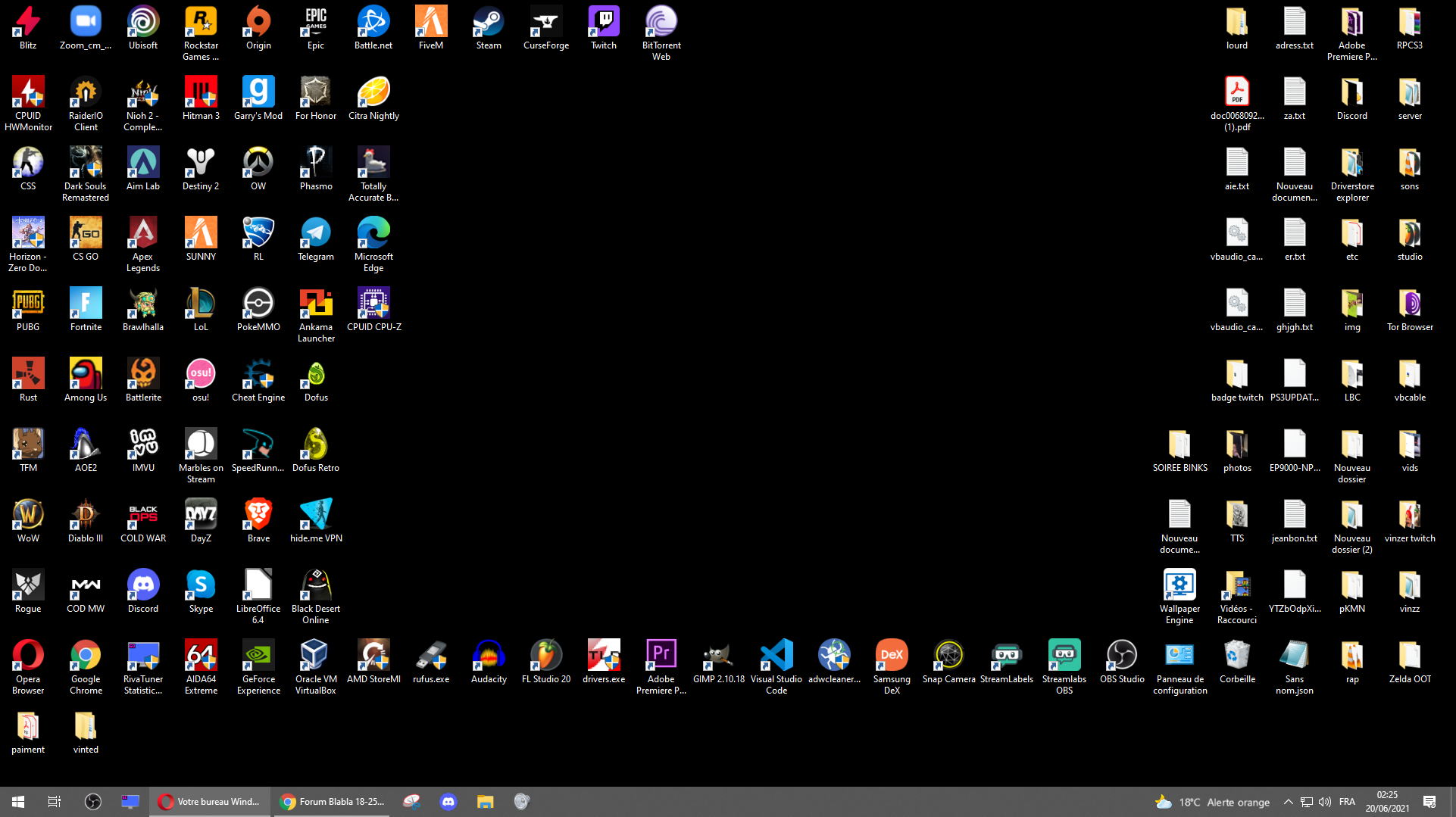This screenshot has width=1456, height=817.
Task: Open the RPCS3 folder
Action: (1410, 29)
